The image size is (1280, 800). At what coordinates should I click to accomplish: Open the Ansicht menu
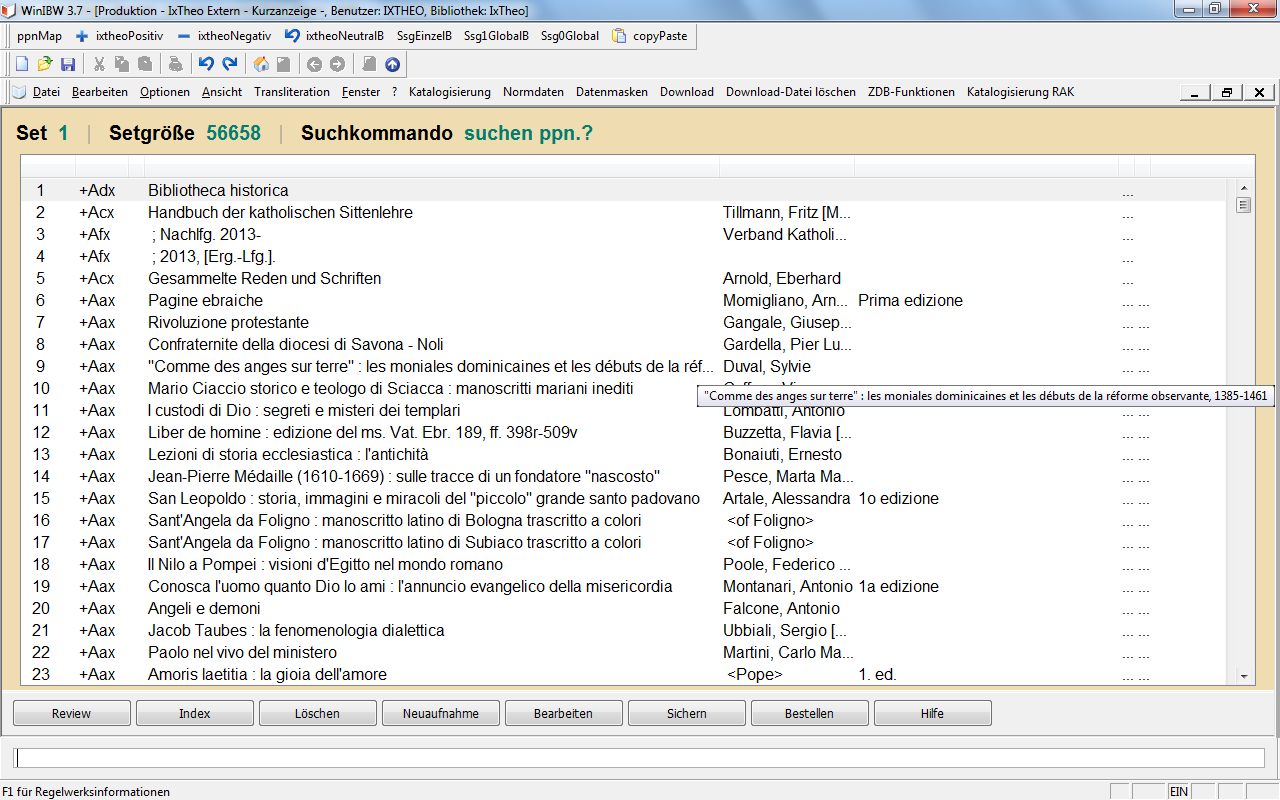(222, 92)
